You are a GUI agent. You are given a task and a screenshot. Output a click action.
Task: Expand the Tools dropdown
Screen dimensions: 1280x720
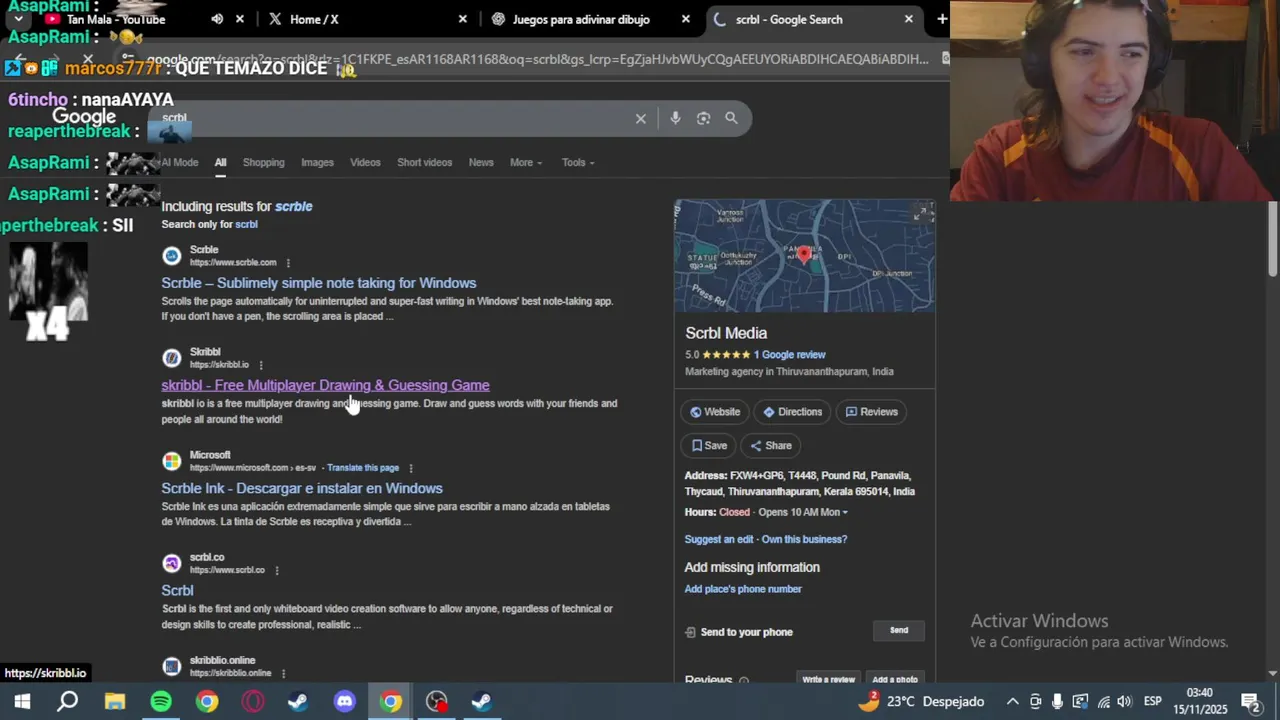(x=577, y=163)
